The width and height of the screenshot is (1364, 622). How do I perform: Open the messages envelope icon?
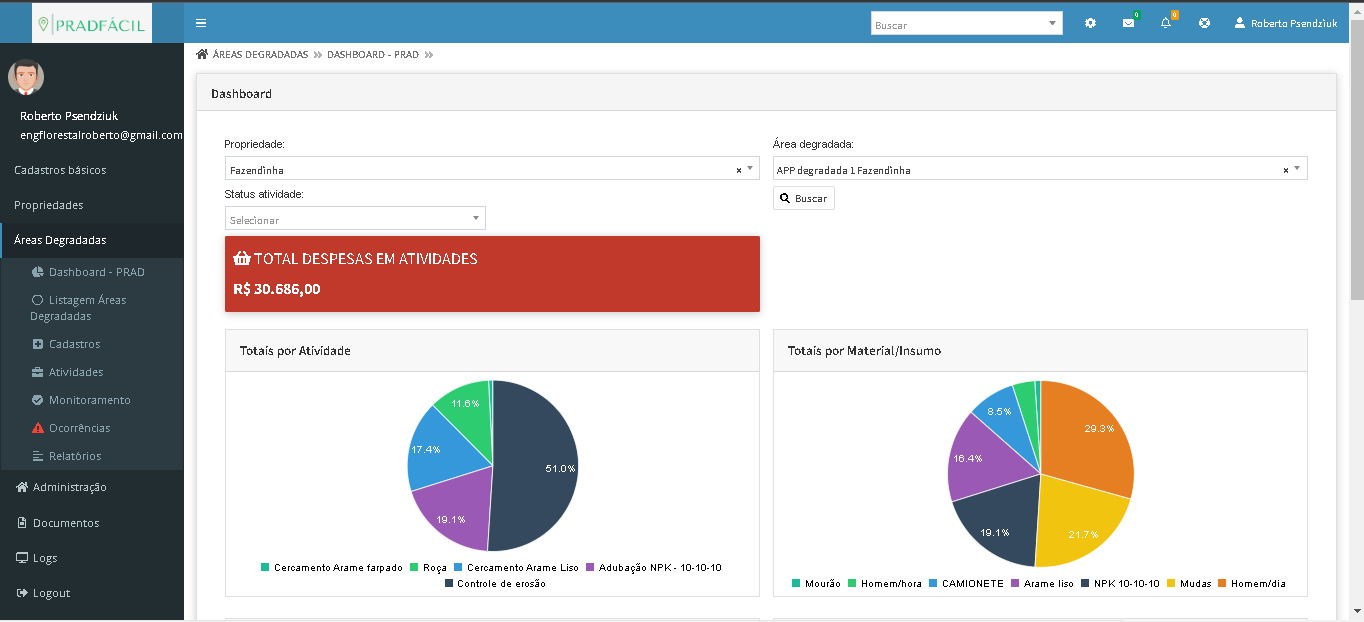point(1128,23)
